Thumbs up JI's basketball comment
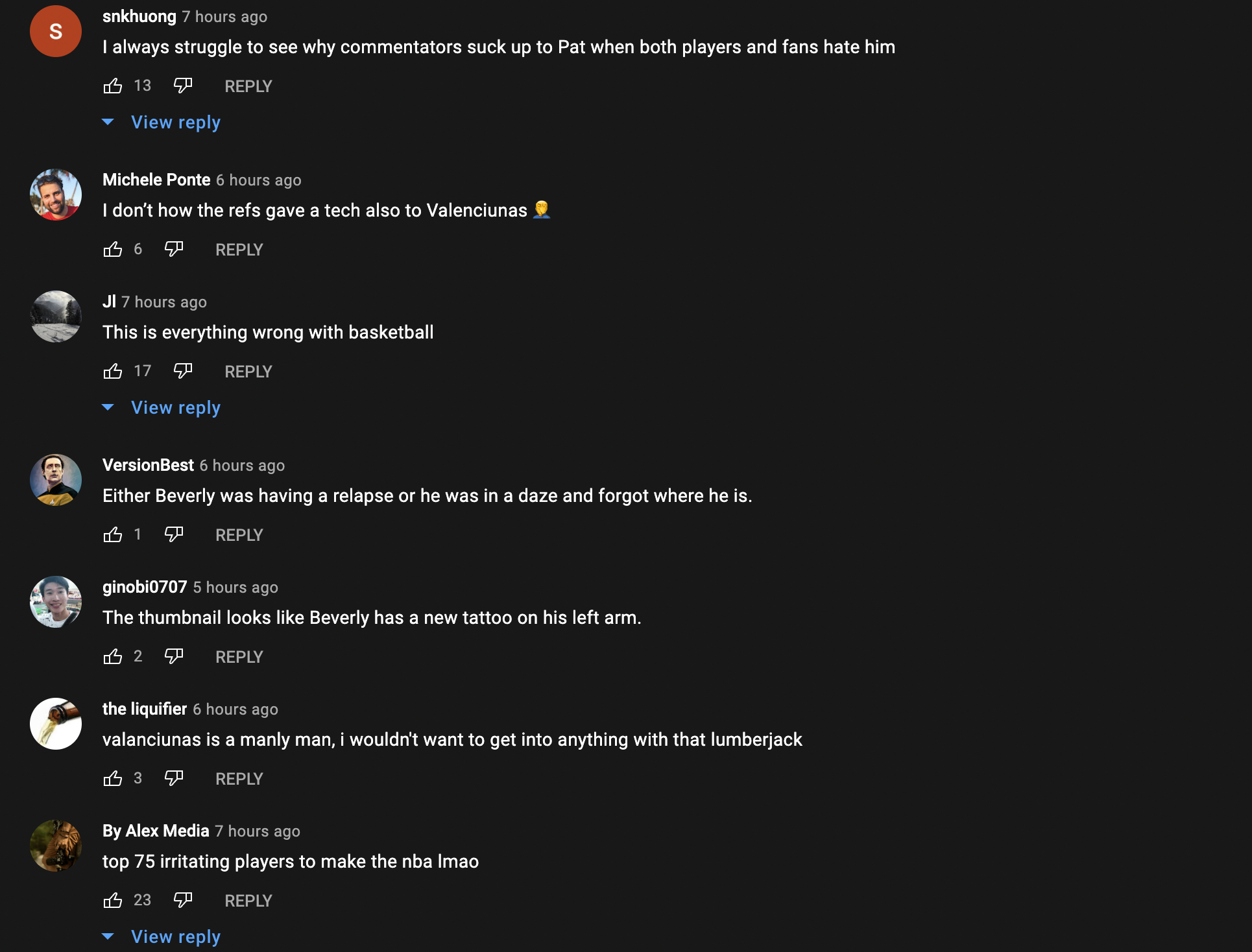This screenshot has width=1252, height=952. pos(113,371)
